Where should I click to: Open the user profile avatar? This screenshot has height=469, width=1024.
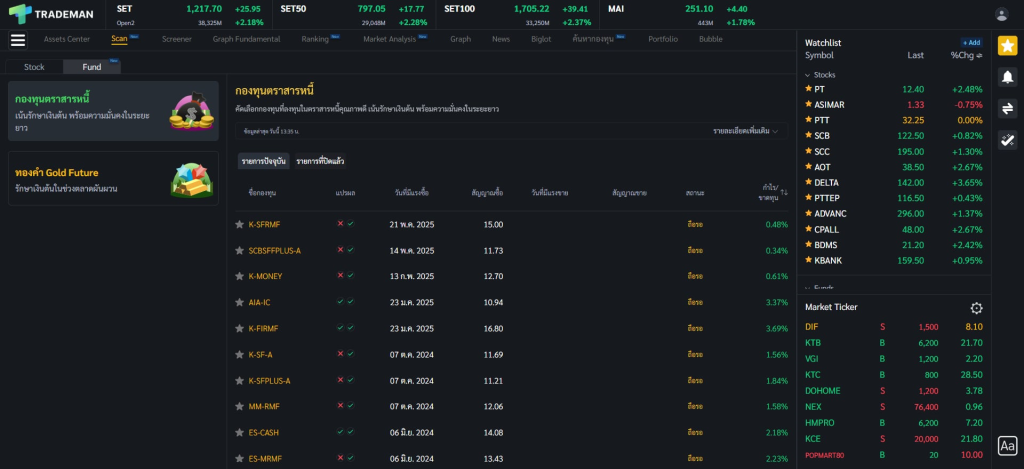point(1001,14)
